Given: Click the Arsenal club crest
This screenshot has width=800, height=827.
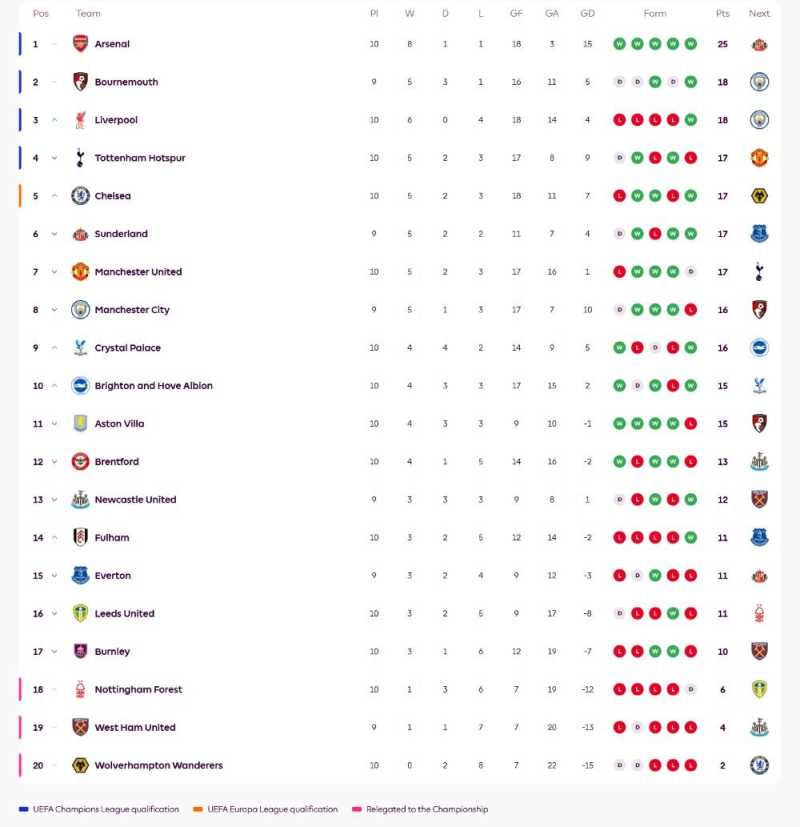Looking at the screenshot, I should 80,44.
